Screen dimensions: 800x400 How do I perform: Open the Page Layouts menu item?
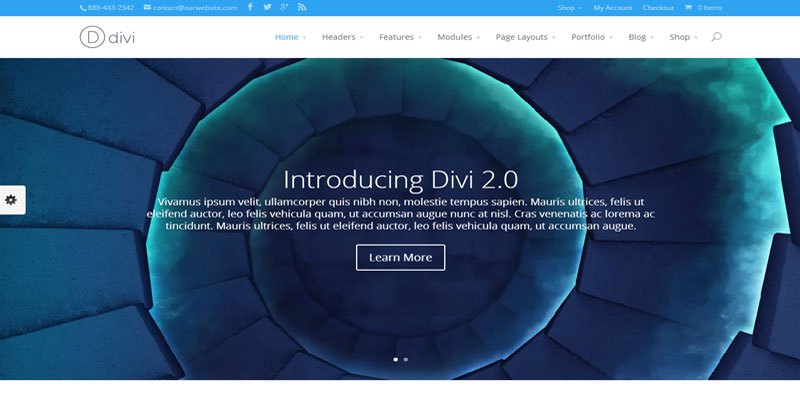[521, 37]
